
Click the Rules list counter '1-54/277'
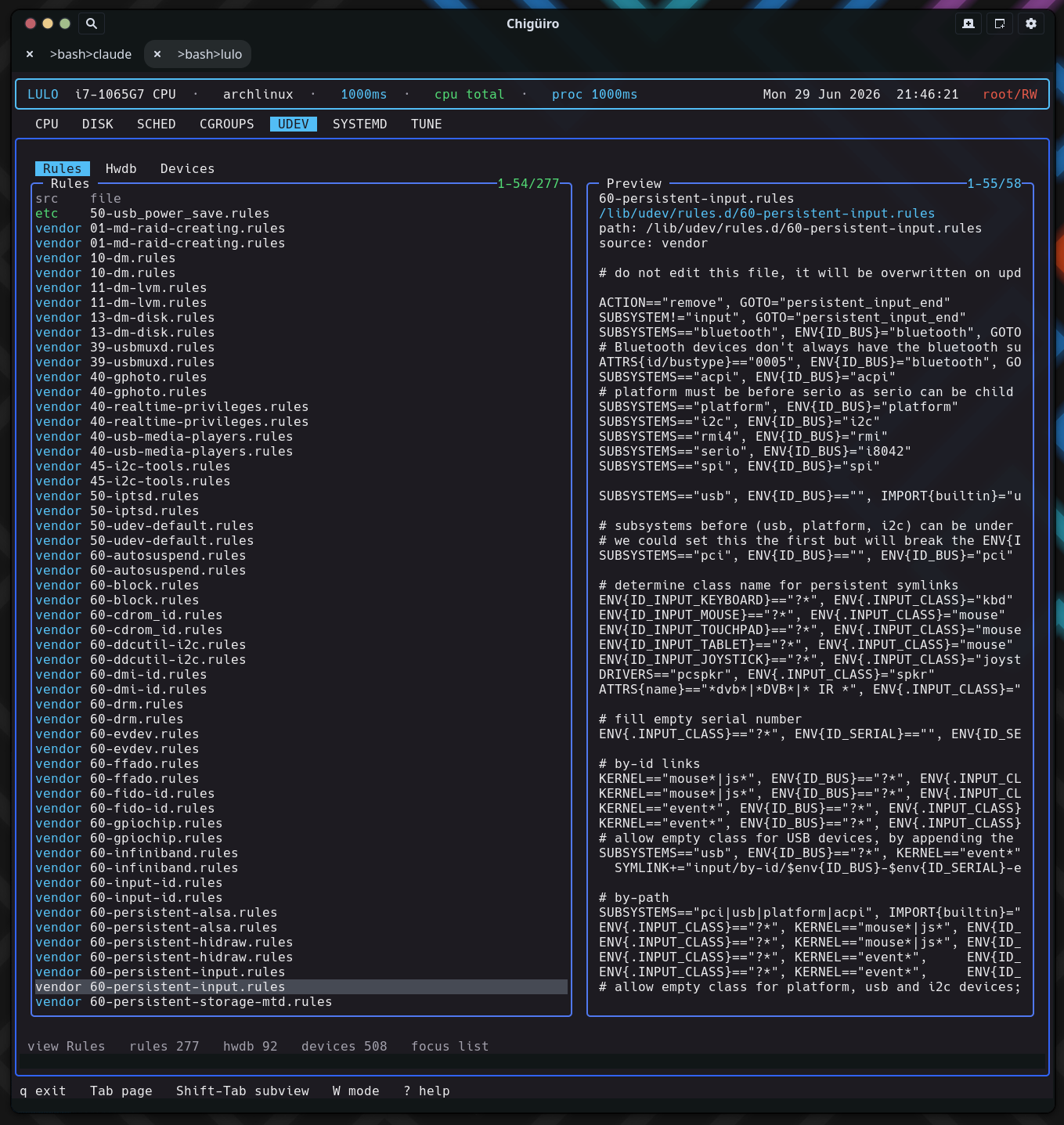528,183
